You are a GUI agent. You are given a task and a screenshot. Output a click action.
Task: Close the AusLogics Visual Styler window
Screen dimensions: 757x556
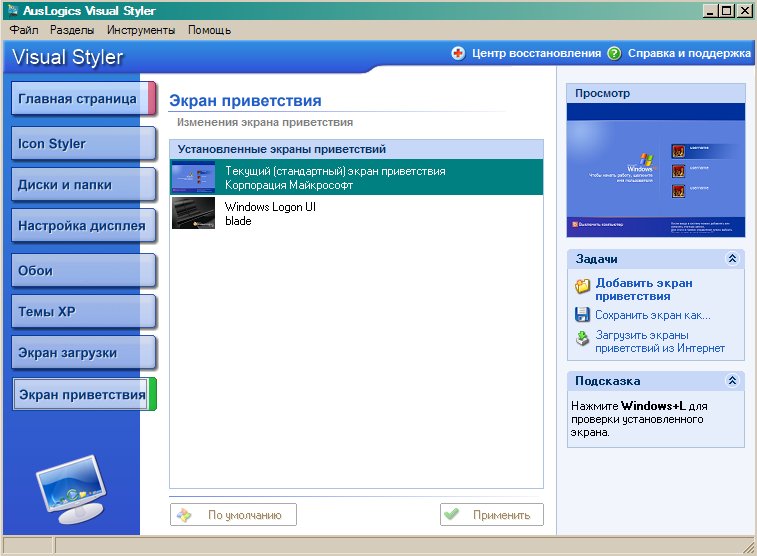[x=743, y=11]
